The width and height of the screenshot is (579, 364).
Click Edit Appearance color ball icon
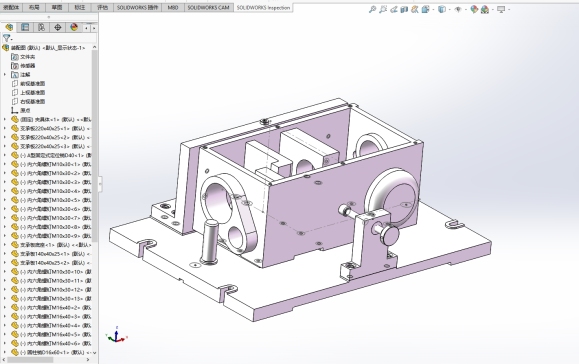tap(474, 9)
